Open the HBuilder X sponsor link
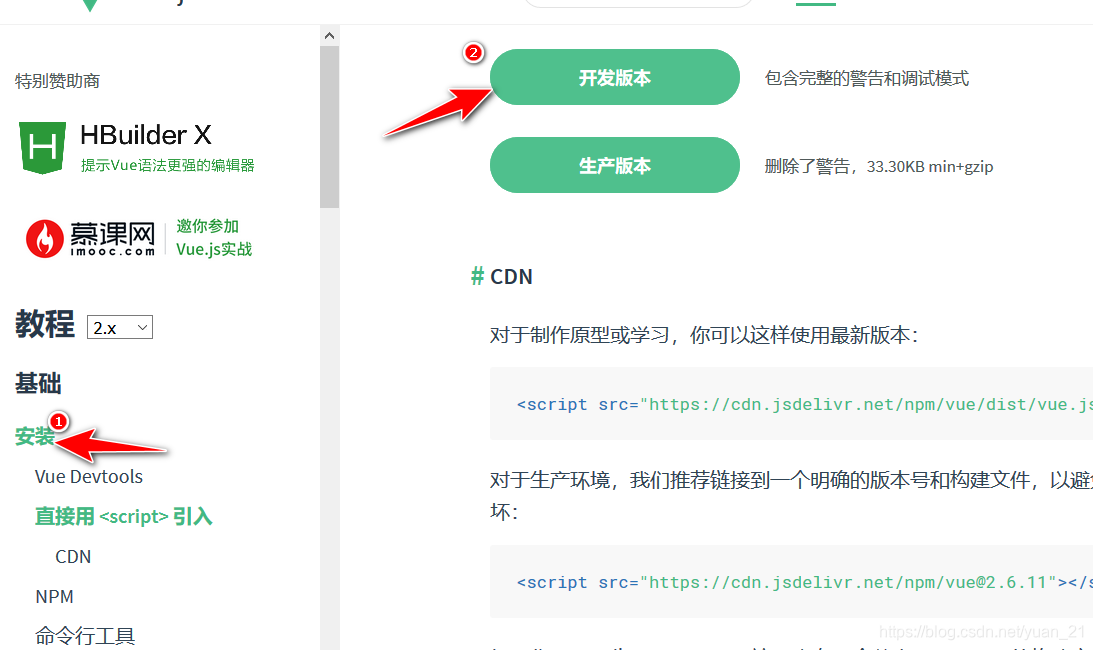Viewport: 1093px width, 650px height. click(137, 148)
